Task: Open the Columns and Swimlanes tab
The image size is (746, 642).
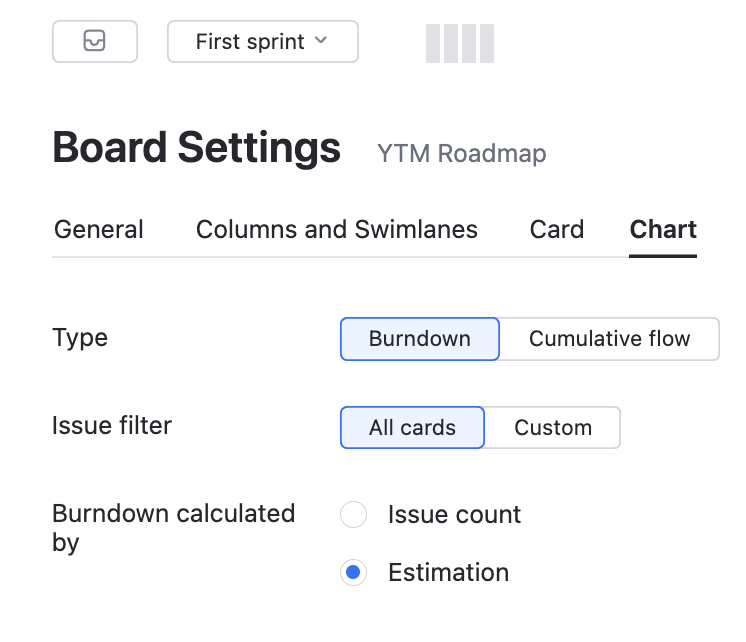Action: coord(337,230)
